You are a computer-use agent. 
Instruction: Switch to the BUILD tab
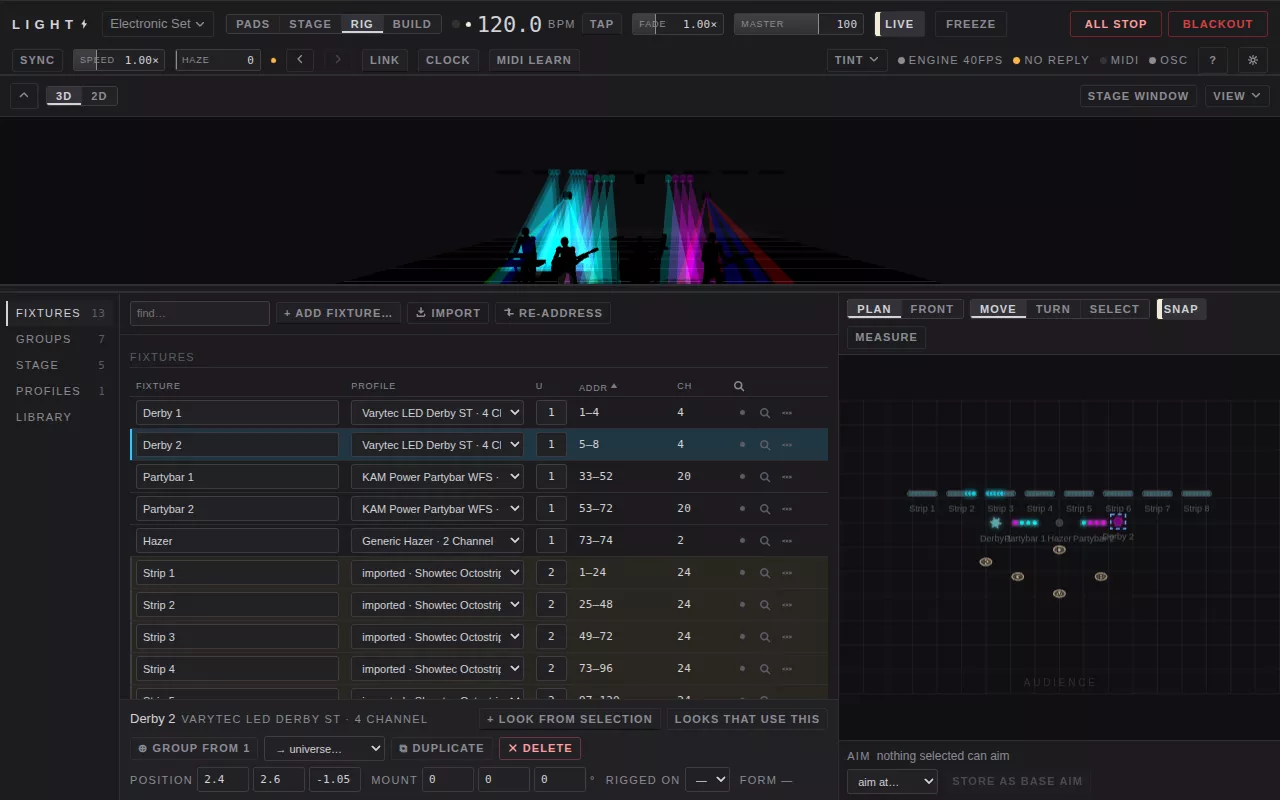coord(412,24)
